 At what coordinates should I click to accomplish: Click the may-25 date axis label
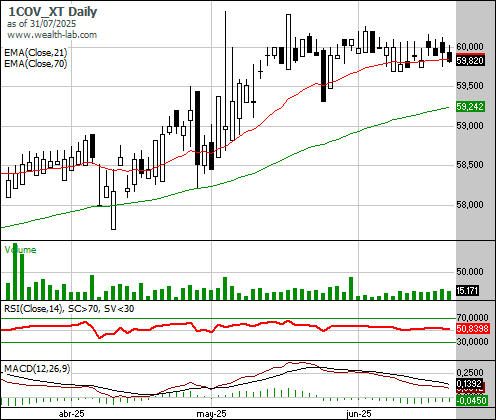[211, 414]
